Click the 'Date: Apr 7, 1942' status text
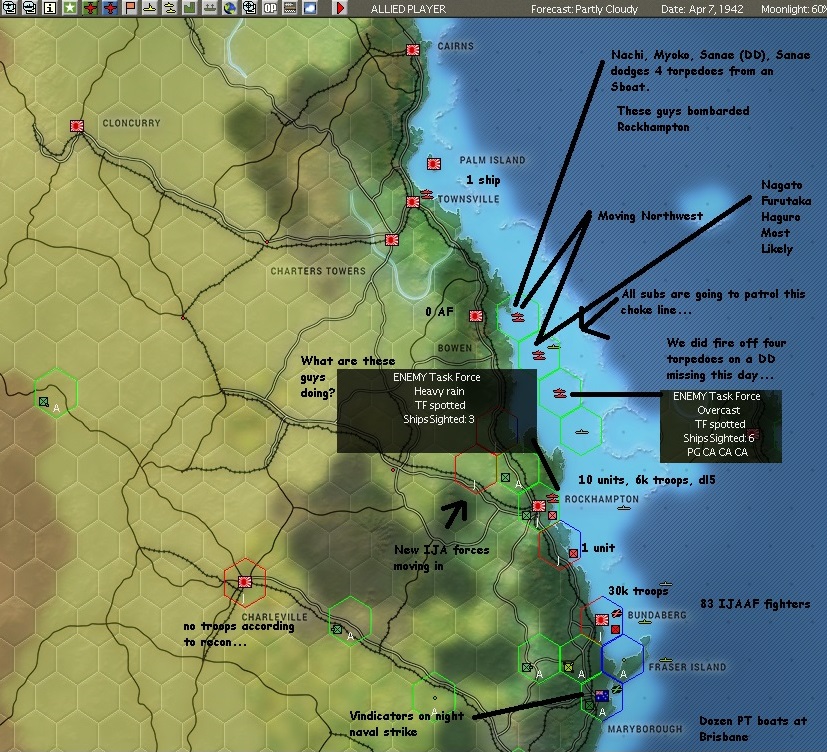827x752 pixels. (702, 9)
